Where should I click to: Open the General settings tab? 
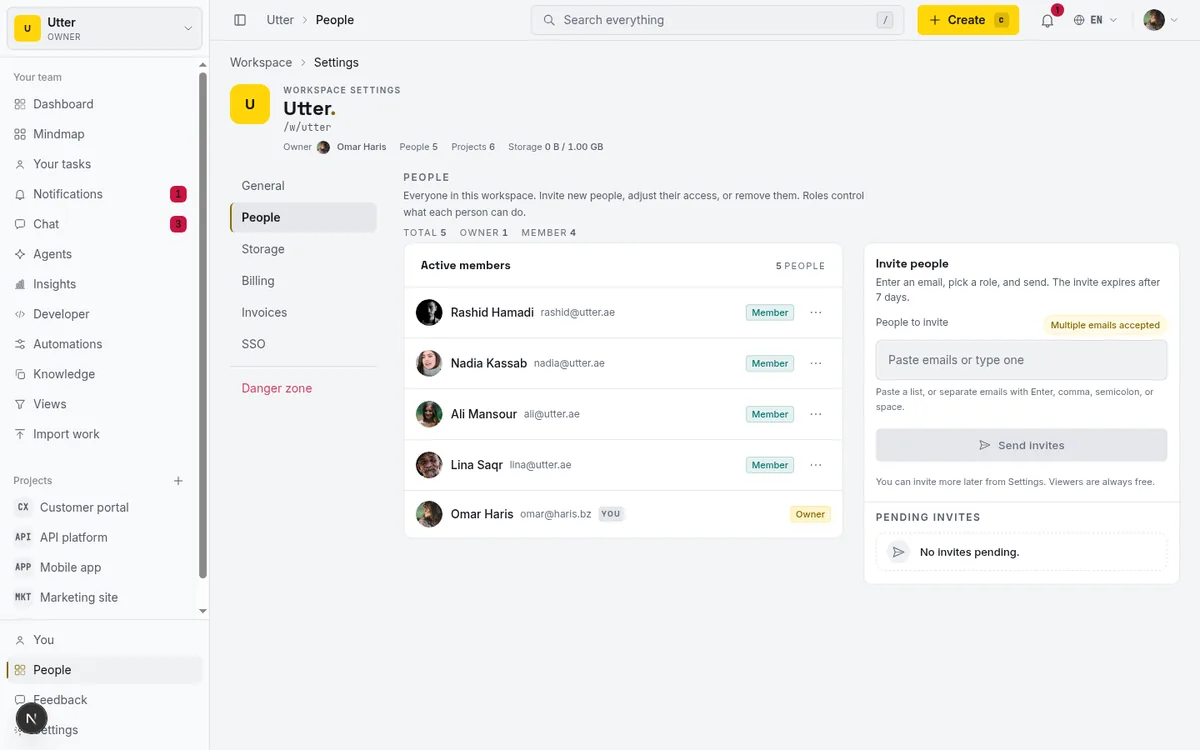[303, 186]
